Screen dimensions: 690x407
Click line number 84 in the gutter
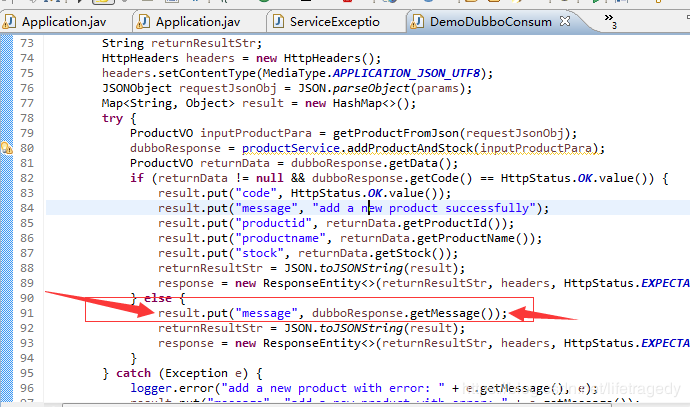[x=27, y=208]
